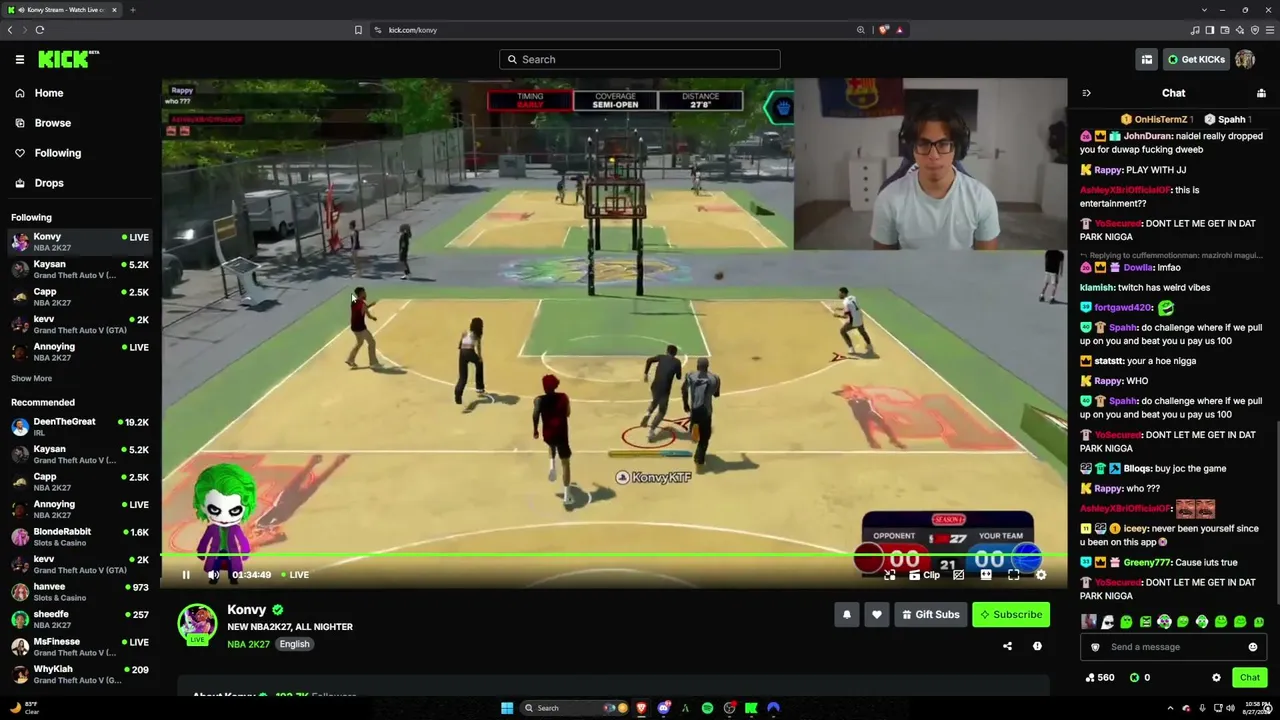Screen dimensions: 1280x720
Task: Subscribe to Konvy's channel
Action: [1011, 615]
